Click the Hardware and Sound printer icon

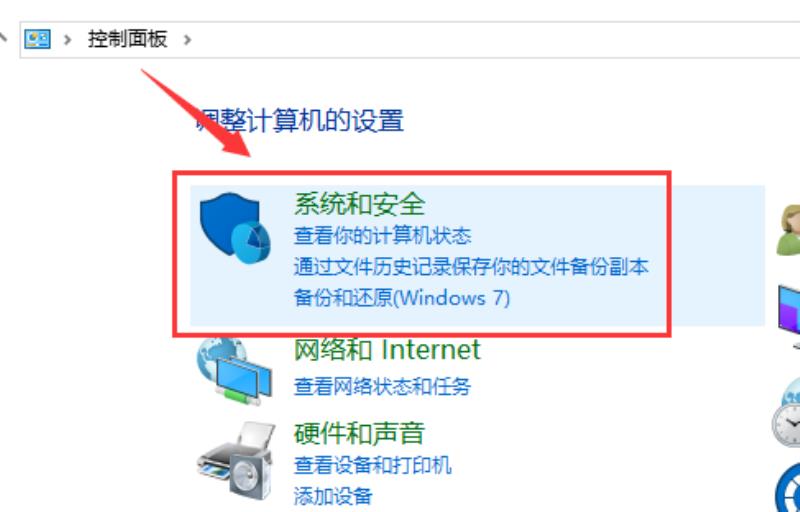[236, 460]
